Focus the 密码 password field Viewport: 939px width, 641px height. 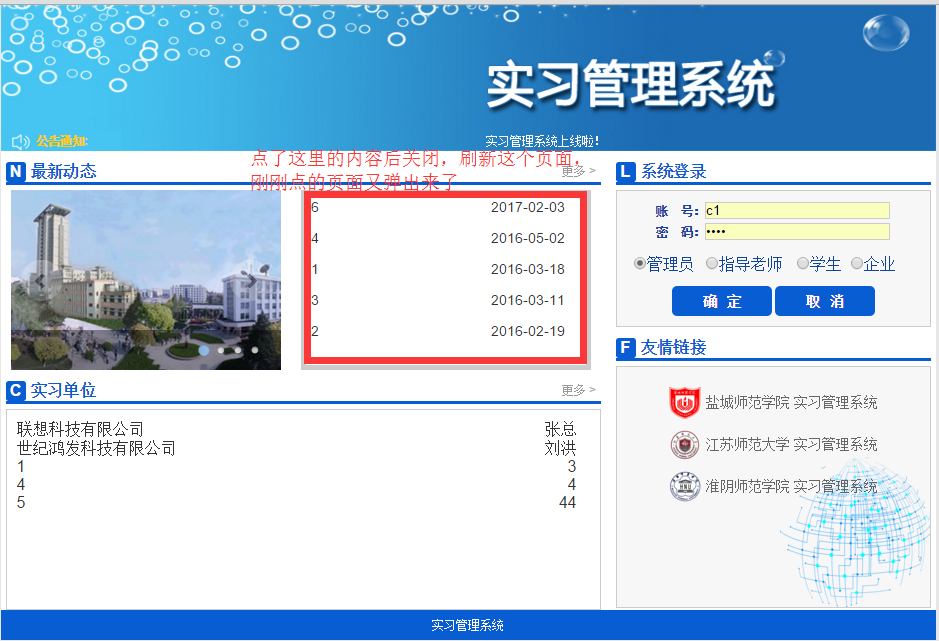797,231
